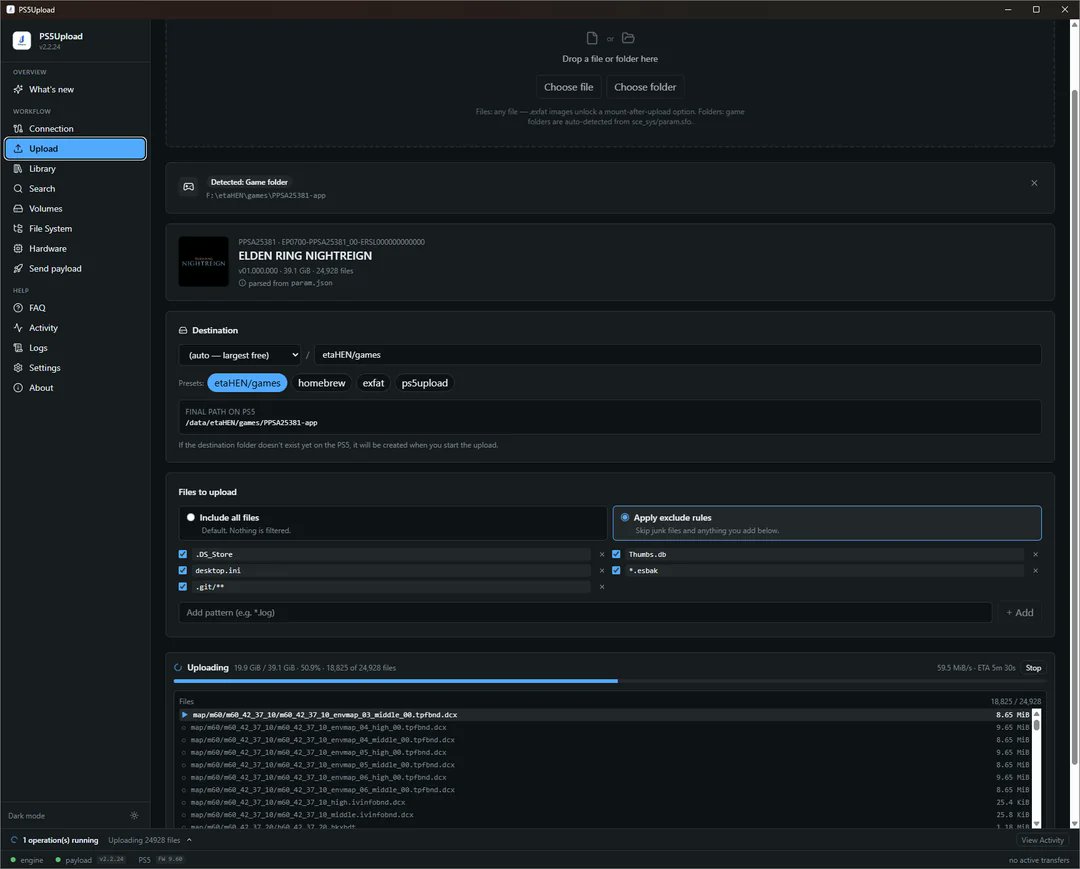This screenshot has height=869, width=1080.
Task: Open View Activity in status bar
Action: point(1042,840)
